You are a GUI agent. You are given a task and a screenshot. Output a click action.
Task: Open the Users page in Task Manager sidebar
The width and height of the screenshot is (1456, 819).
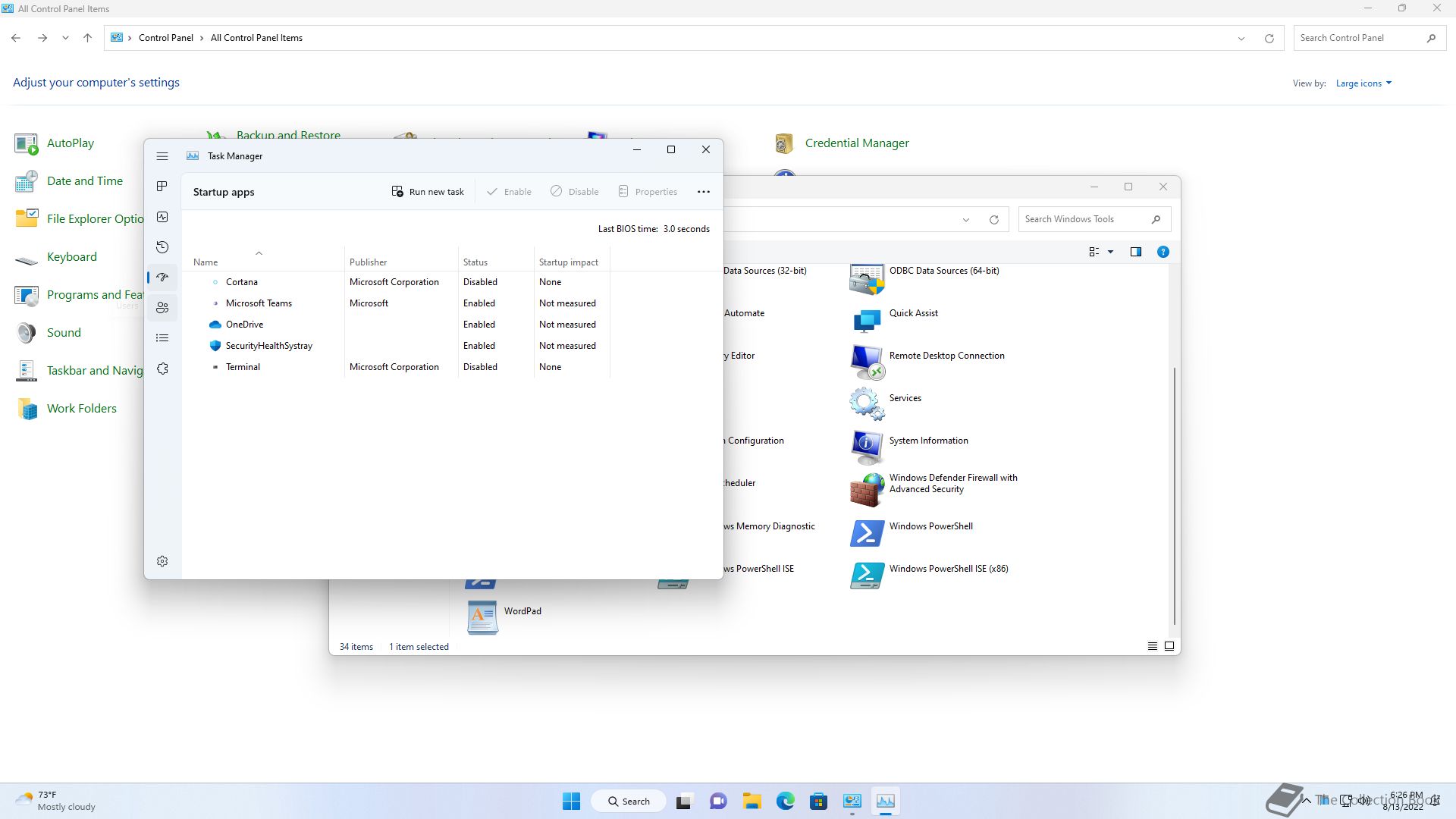pos(162,308)
